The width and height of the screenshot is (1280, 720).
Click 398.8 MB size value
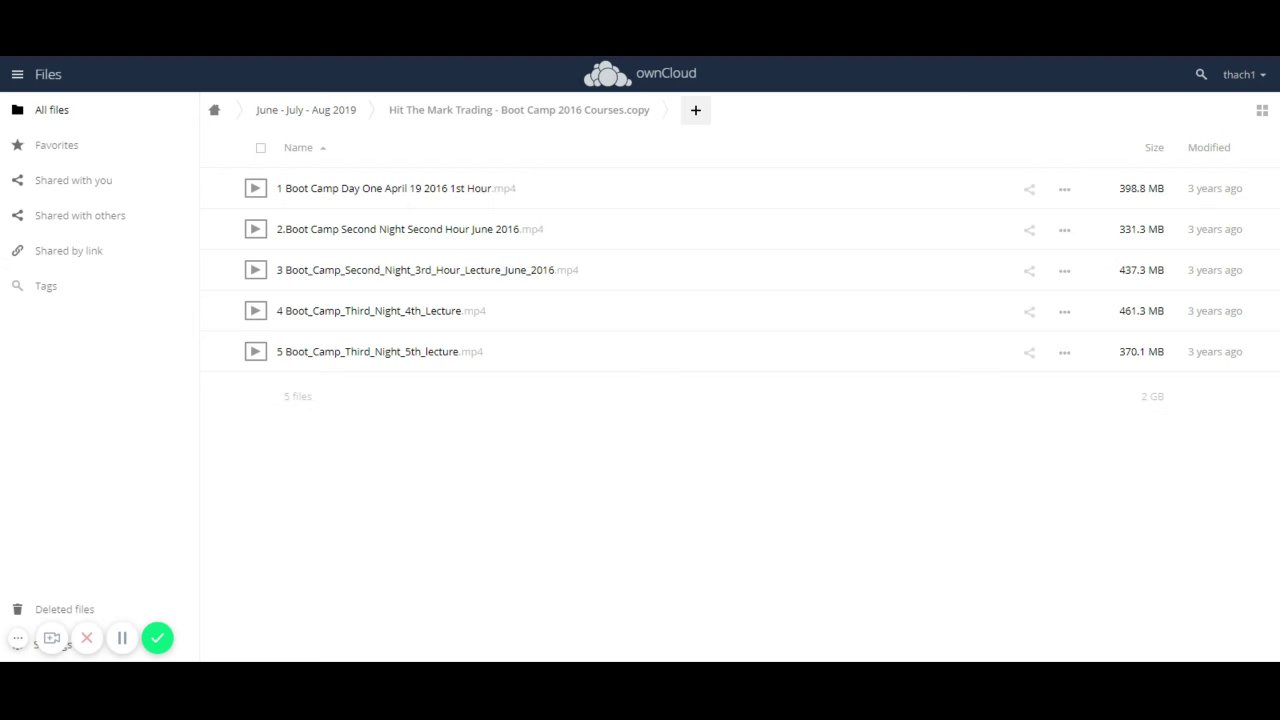point(1141,188)
